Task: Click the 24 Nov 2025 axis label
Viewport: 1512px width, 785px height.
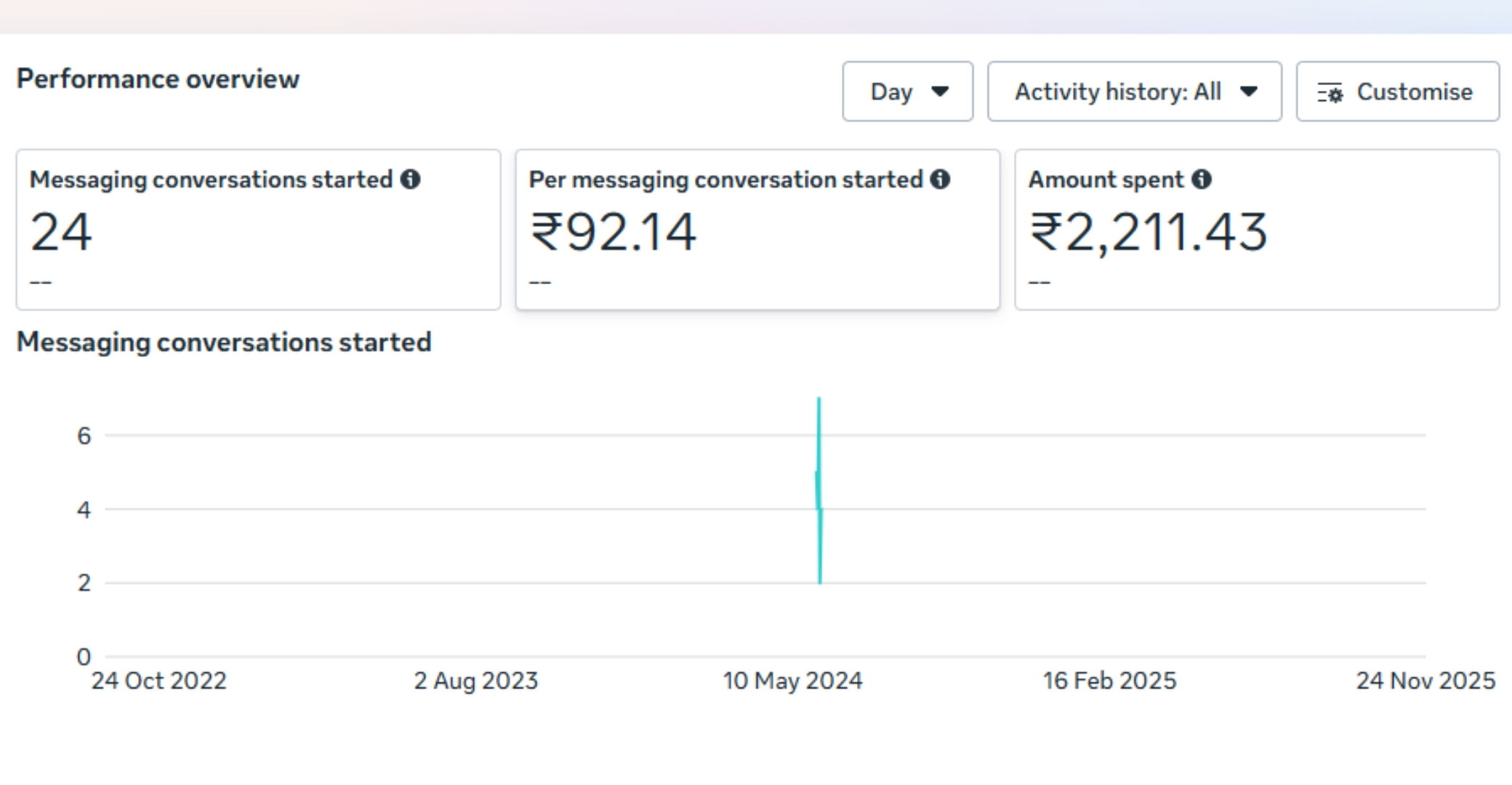Action: tap(1425, 680)
